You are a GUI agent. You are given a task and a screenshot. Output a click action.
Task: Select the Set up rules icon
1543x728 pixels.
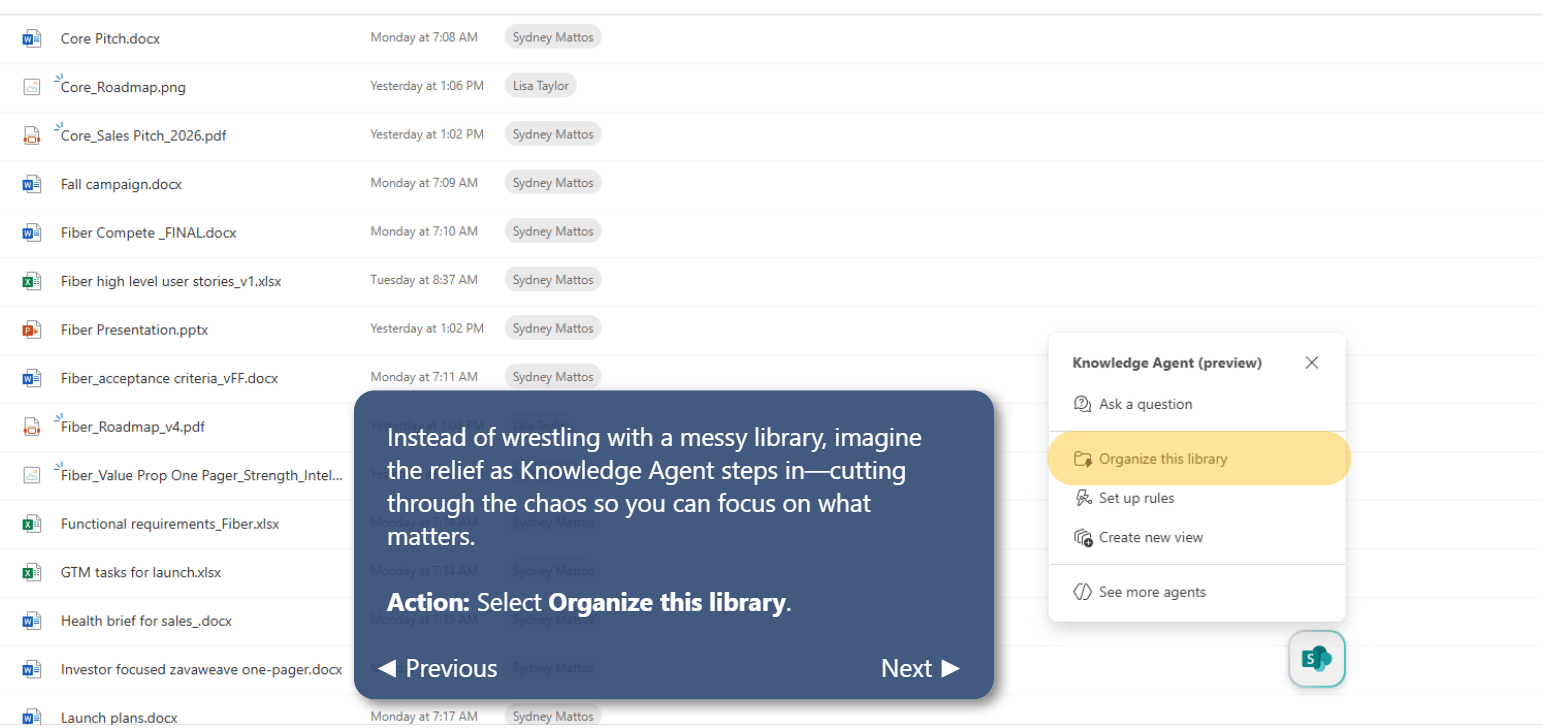[1082, 498]
